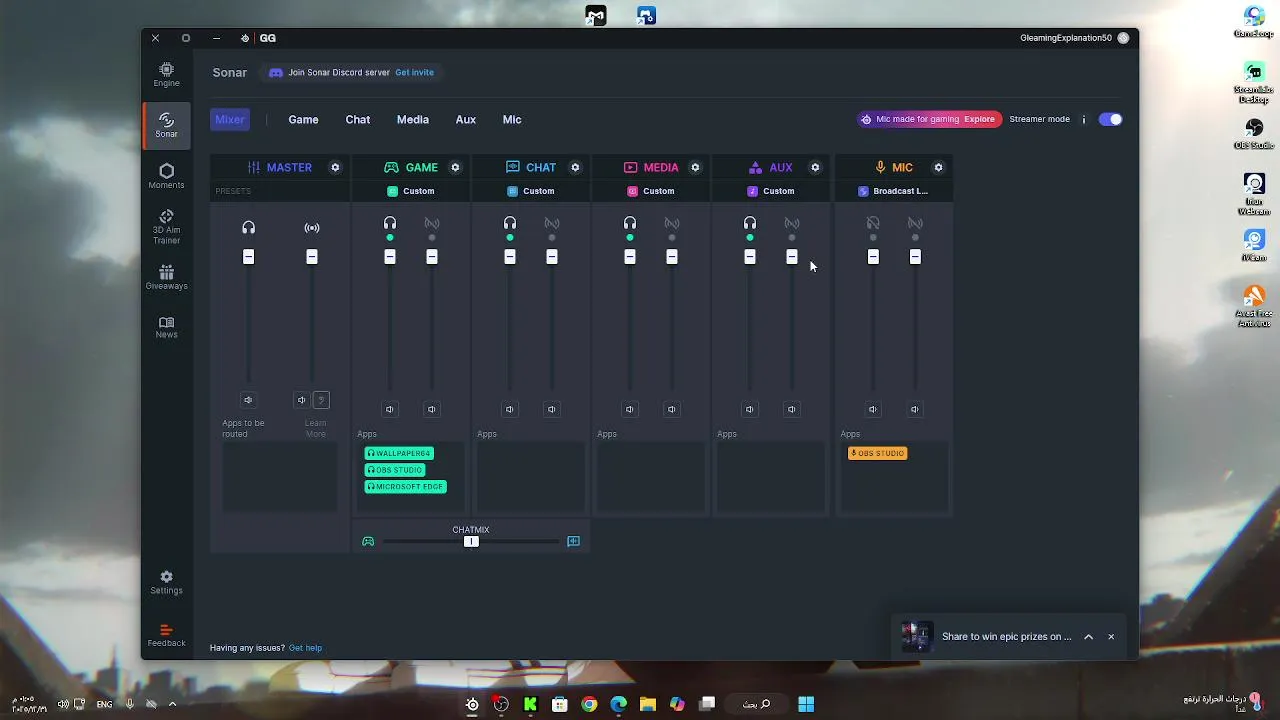
Task: Open the Engine section in the sidebar
Action: [166, 74]
